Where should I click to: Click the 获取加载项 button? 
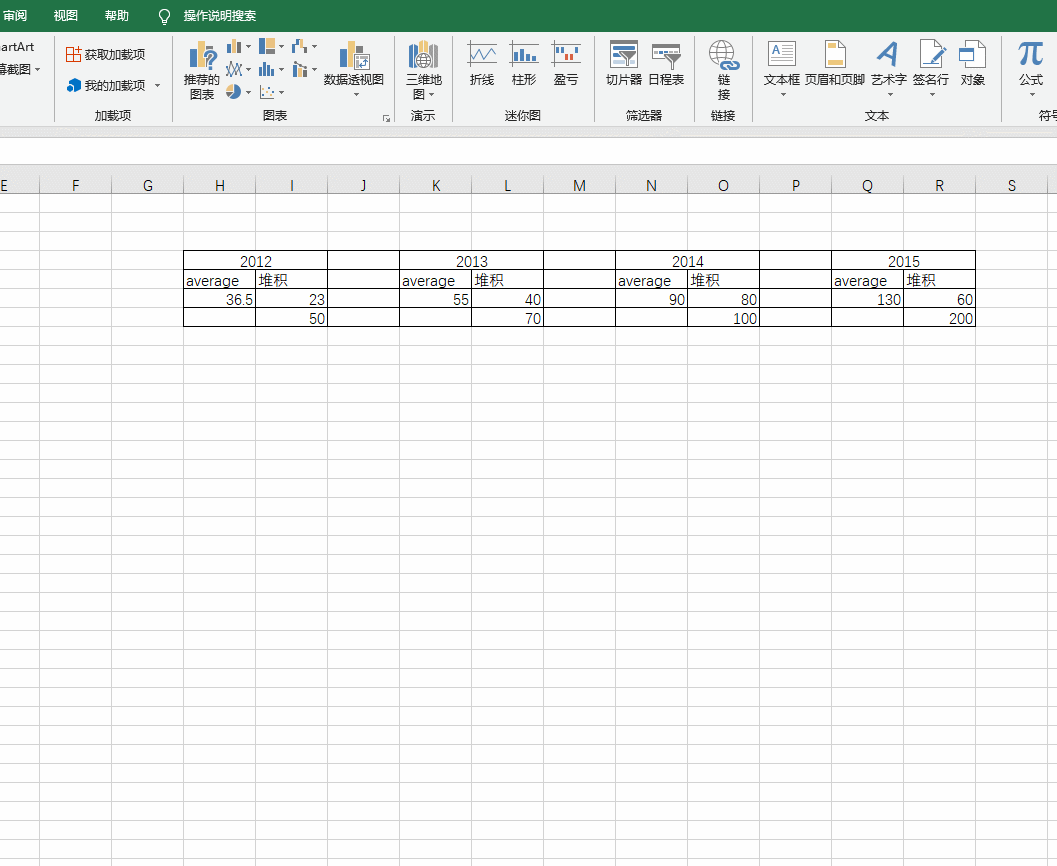(x=107, y=54)
